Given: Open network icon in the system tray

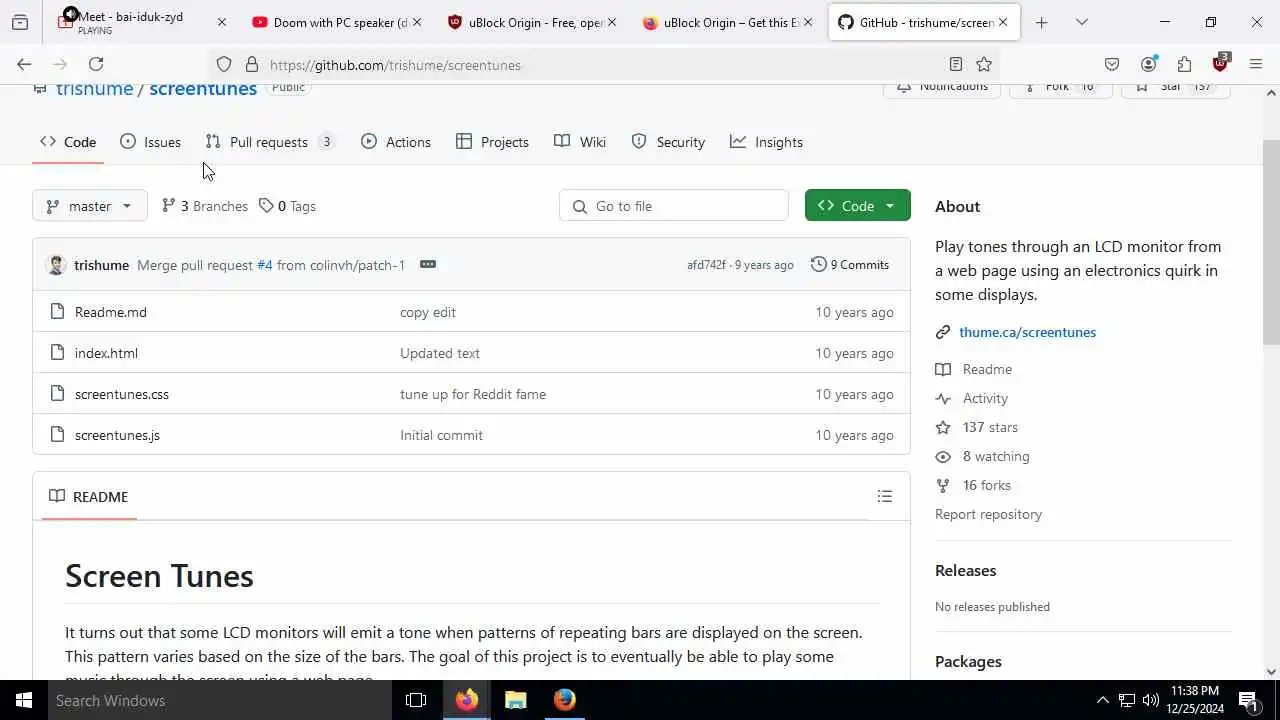Looking at the screenshot, I should tap(1126, 700).
